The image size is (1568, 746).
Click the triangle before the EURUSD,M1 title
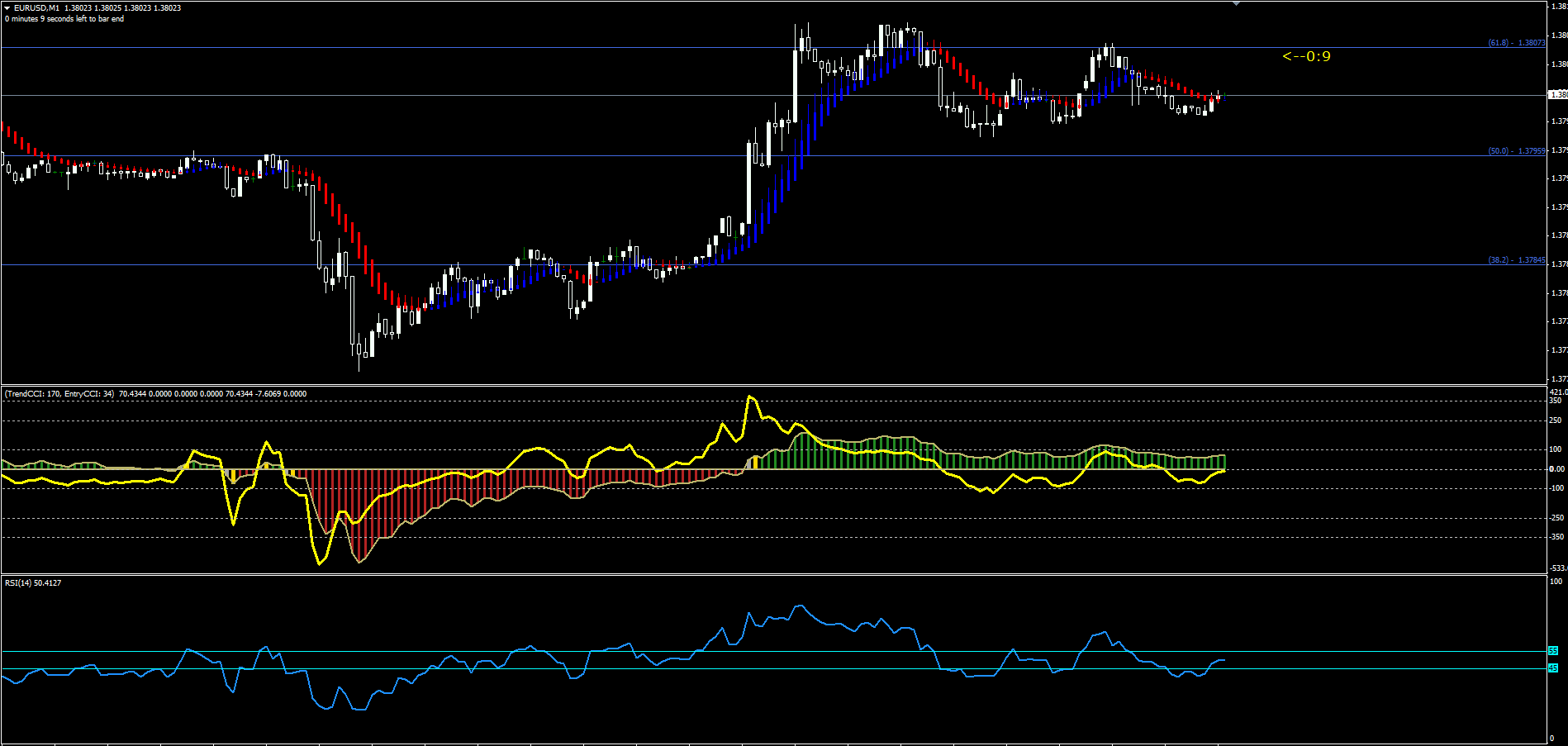point(7,8)
